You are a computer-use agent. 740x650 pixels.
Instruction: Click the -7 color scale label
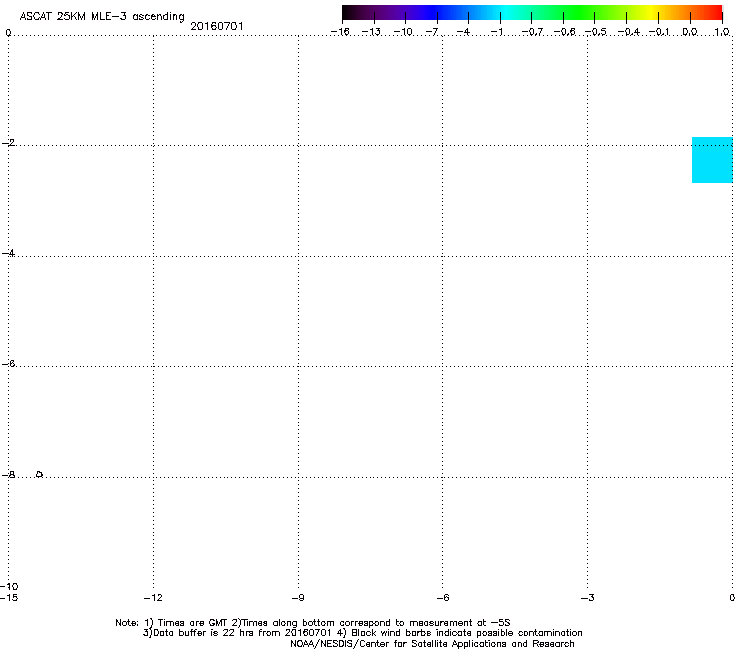tap(432, 32)
